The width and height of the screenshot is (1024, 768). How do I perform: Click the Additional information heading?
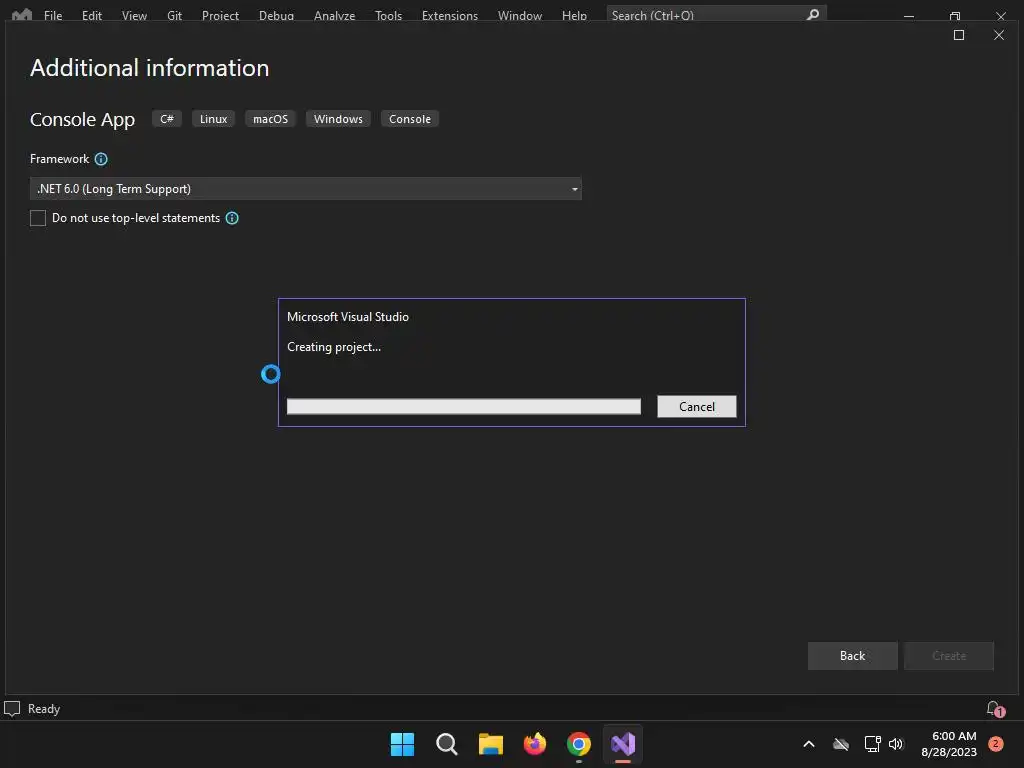tap(150, 68)
